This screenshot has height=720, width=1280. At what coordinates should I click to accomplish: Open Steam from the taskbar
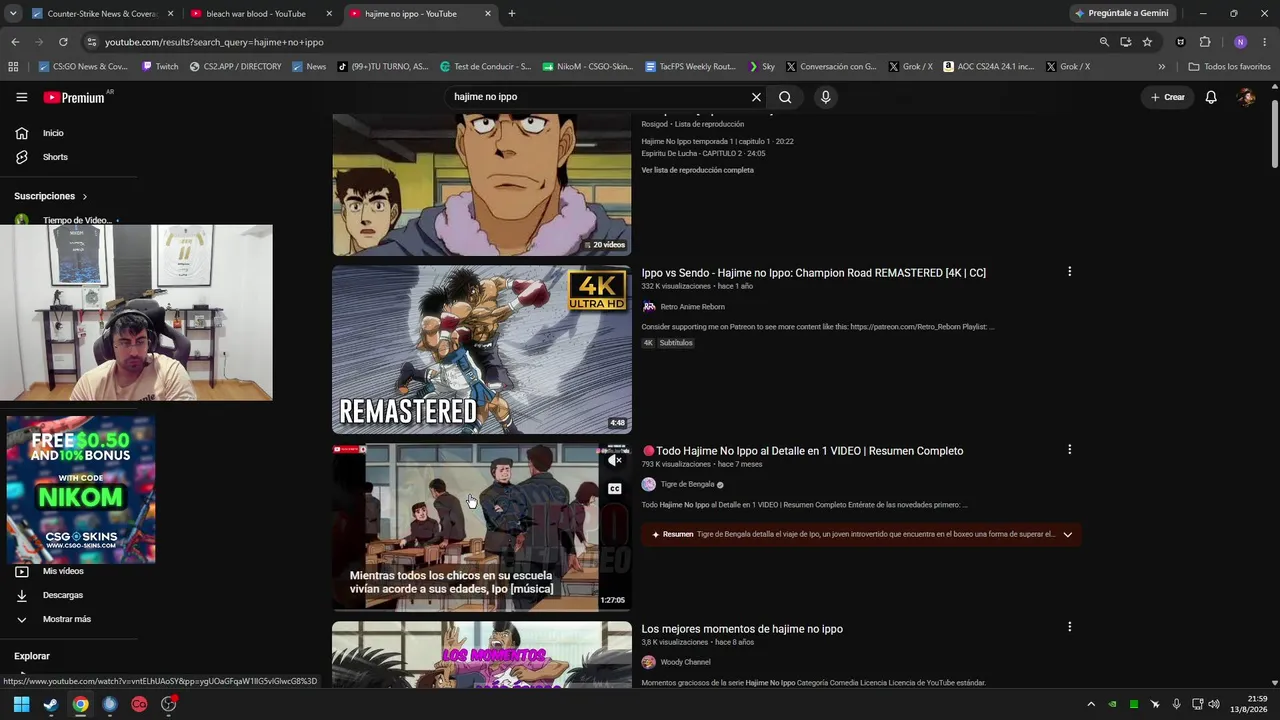[51, 704]
